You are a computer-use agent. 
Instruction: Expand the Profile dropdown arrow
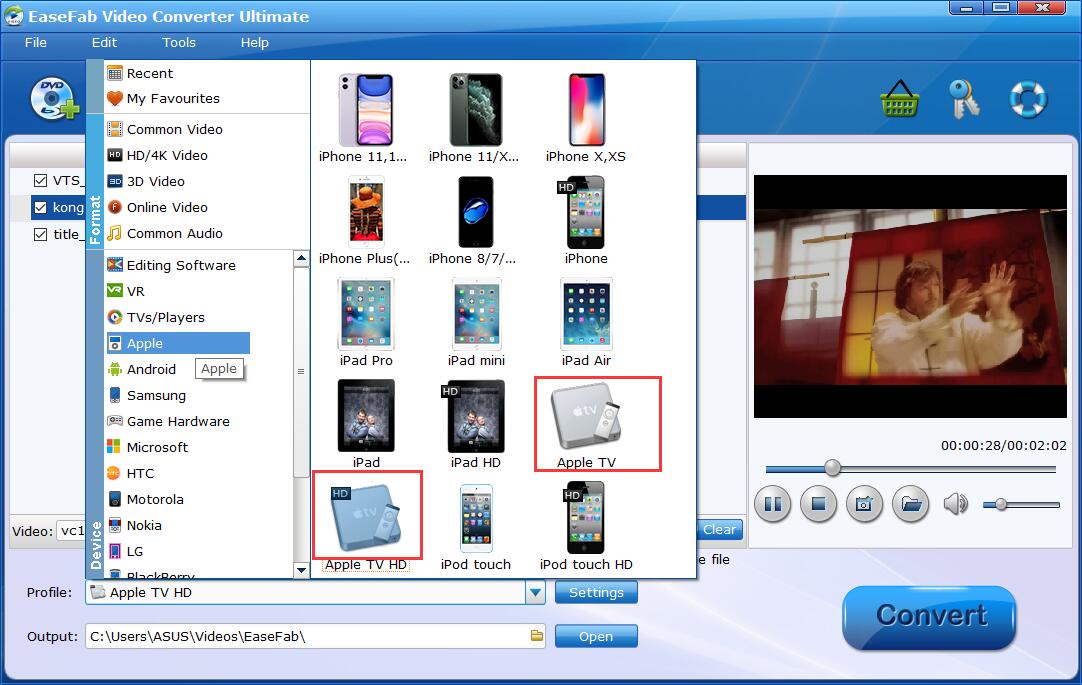click(535, 593)
